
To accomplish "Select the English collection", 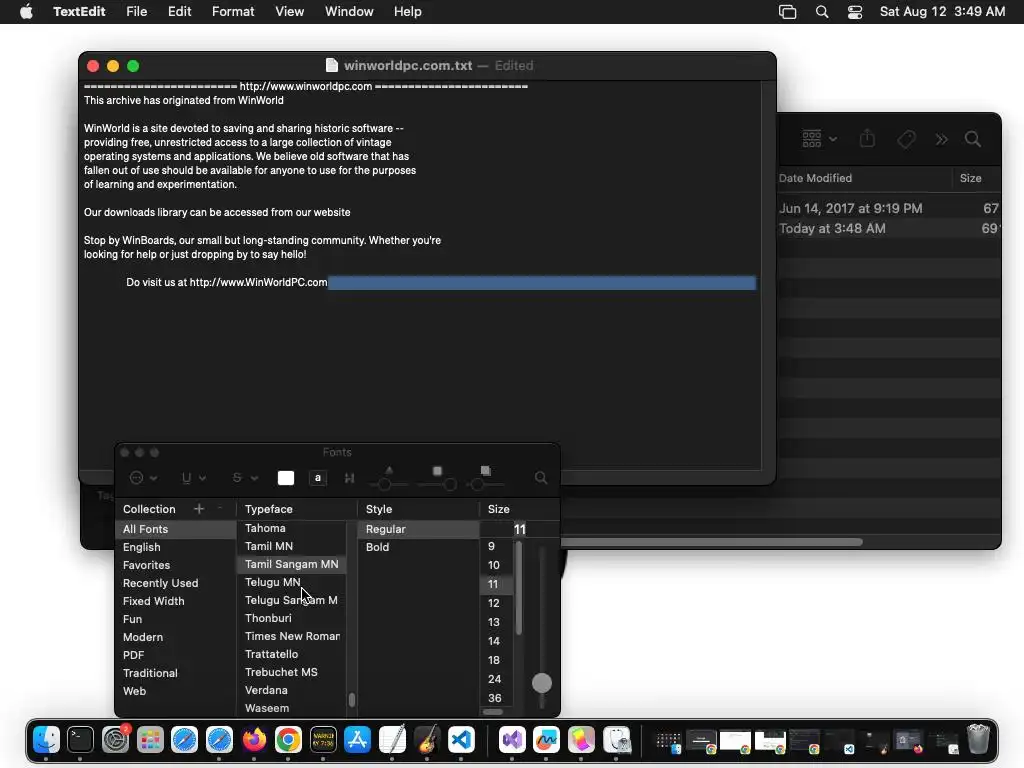I will coord(176,547).
